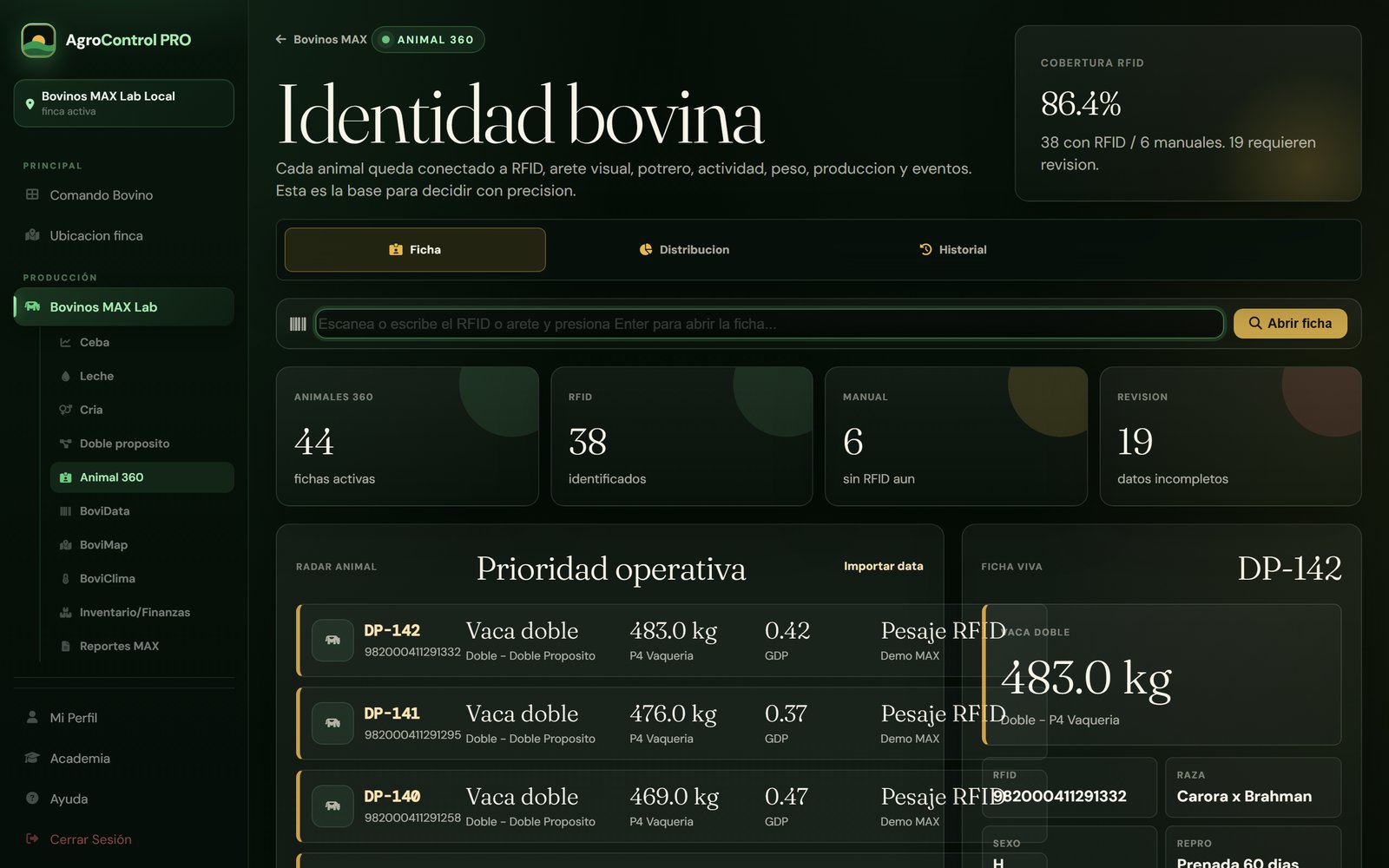Viewport: 1389px width, 868px height.
Task: Click the cow icon on the DP-141 row
Action: [x=332, y=723]
